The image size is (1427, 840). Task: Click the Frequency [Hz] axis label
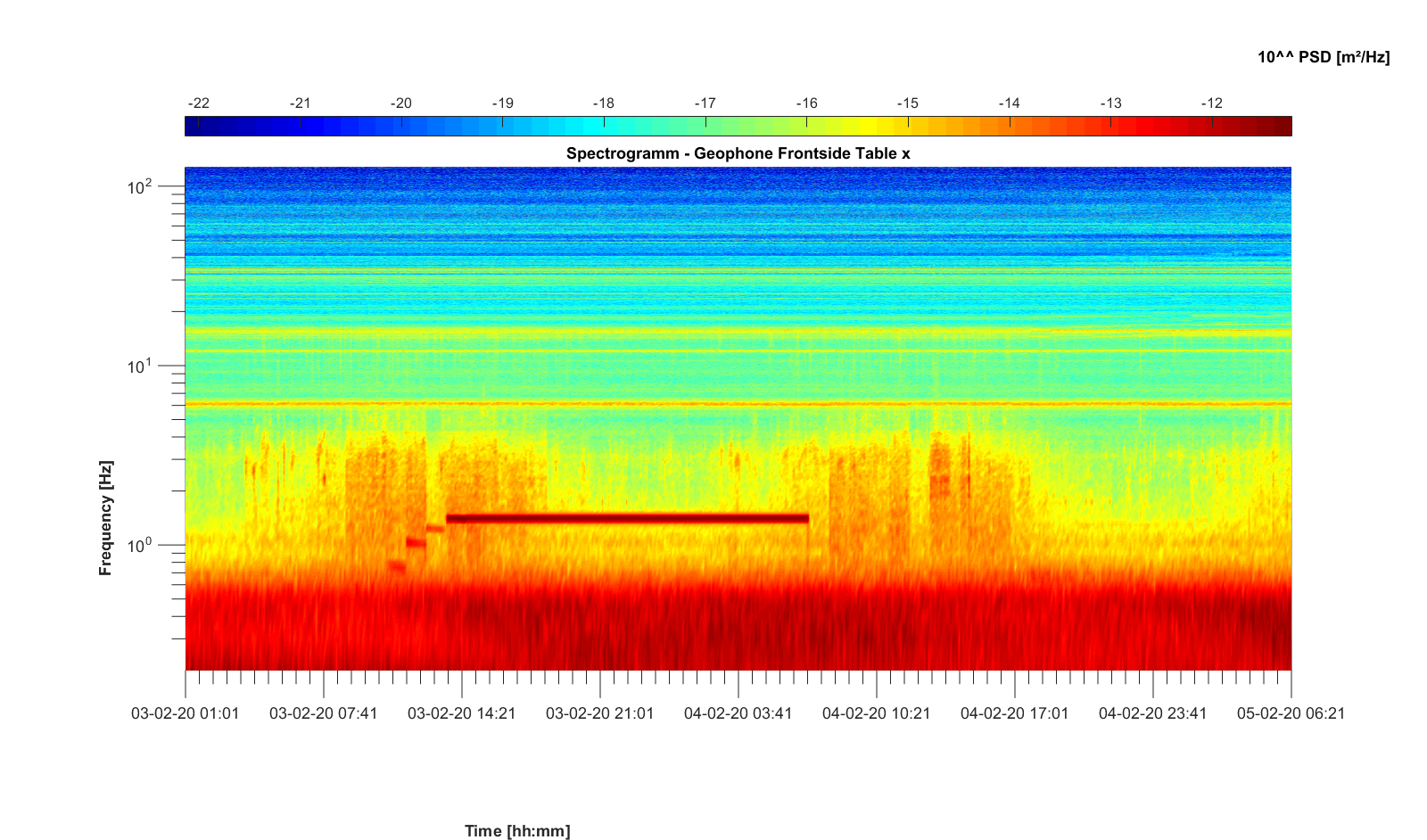(x=106, y=518)
